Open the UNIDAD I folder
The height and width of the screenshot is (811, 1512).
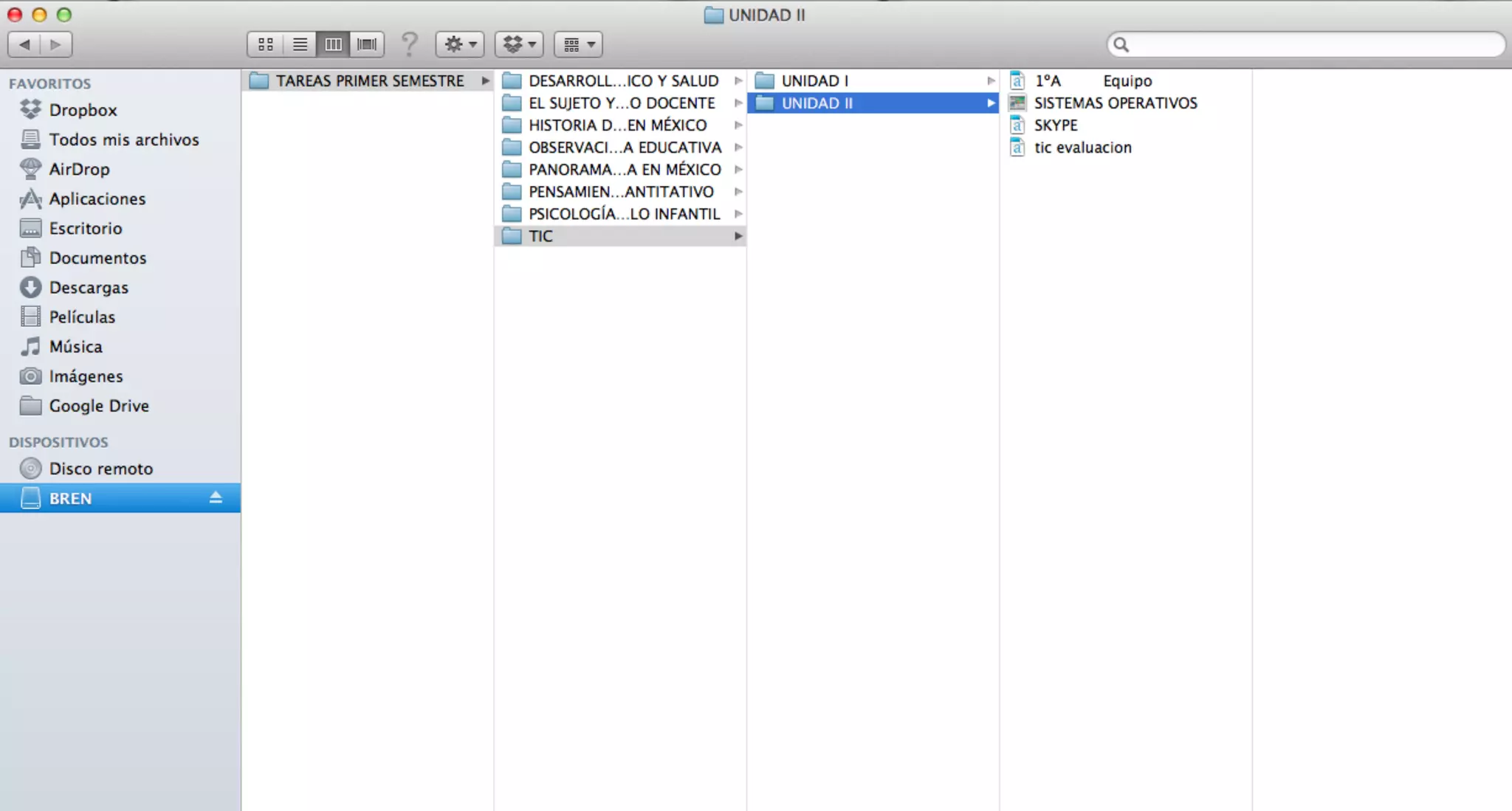[814, 81]
